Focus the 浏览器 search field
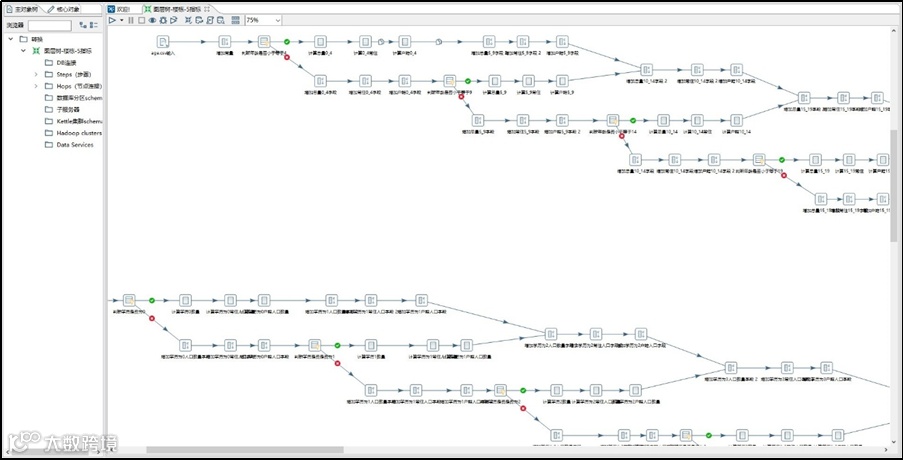This screenshot has width=903, height=460. (x=50, y=25)
